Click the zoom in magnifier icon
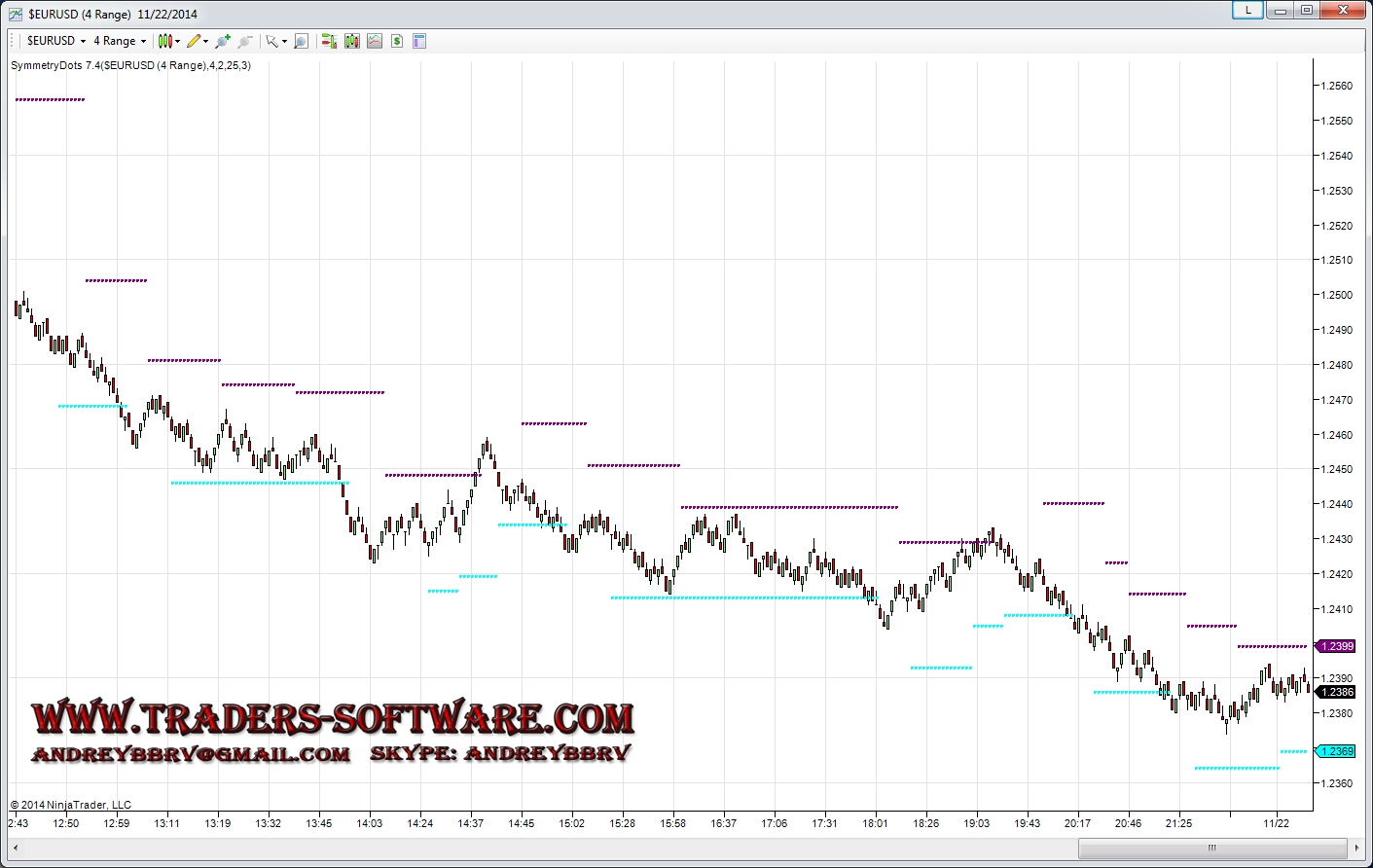The height and width of the screenshot is (868, 1373). coord(223,41)
